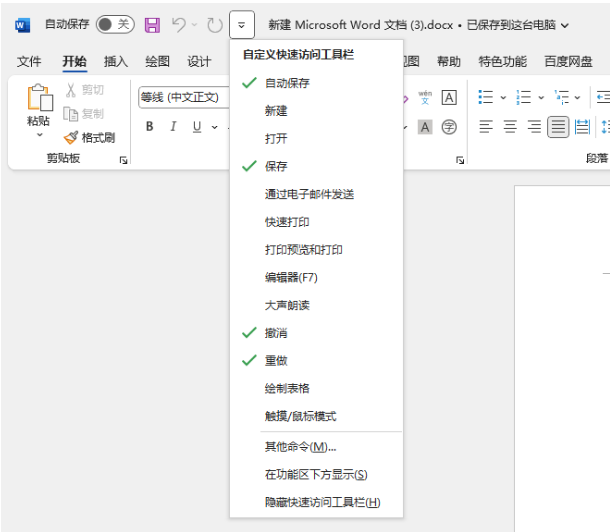
Task: Switch to the 帮助 (Help) tab
Action: 449,61
